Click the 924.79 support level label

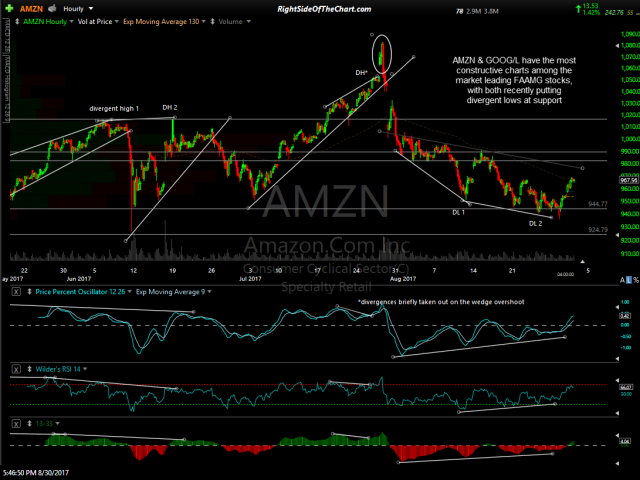pyautogui.click(x=598, y=230)
